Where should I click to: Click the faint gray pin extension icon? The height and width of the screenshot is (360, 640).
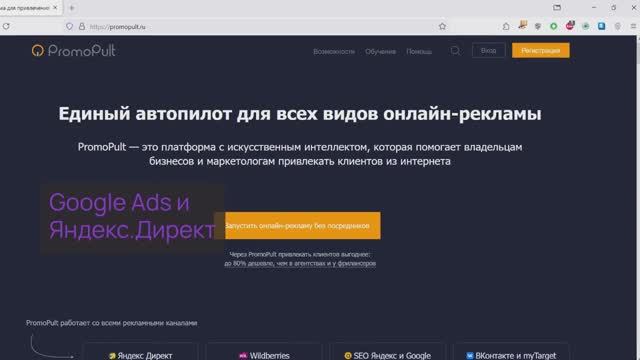tap(618, 27)
